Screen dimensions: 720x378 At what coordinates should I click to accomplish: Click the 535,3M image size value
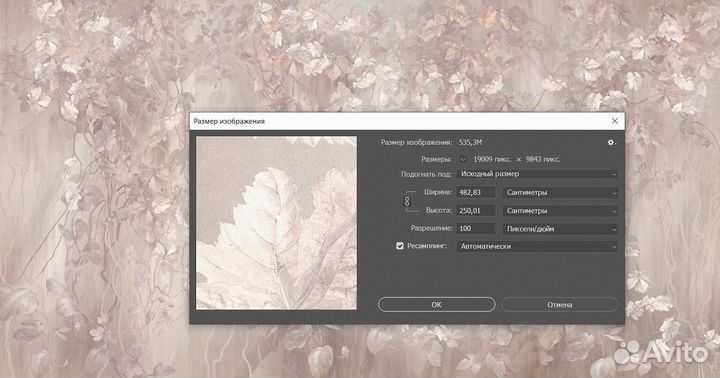click(x=470, y=142)
